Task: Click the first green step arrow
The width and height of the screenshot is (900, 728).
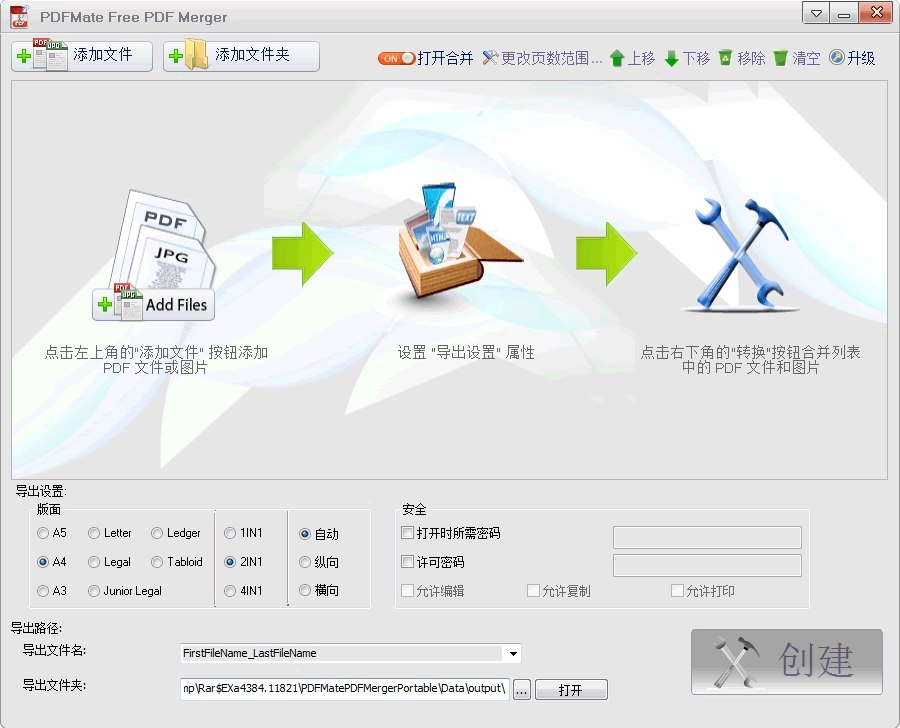Action: [302, 253]
